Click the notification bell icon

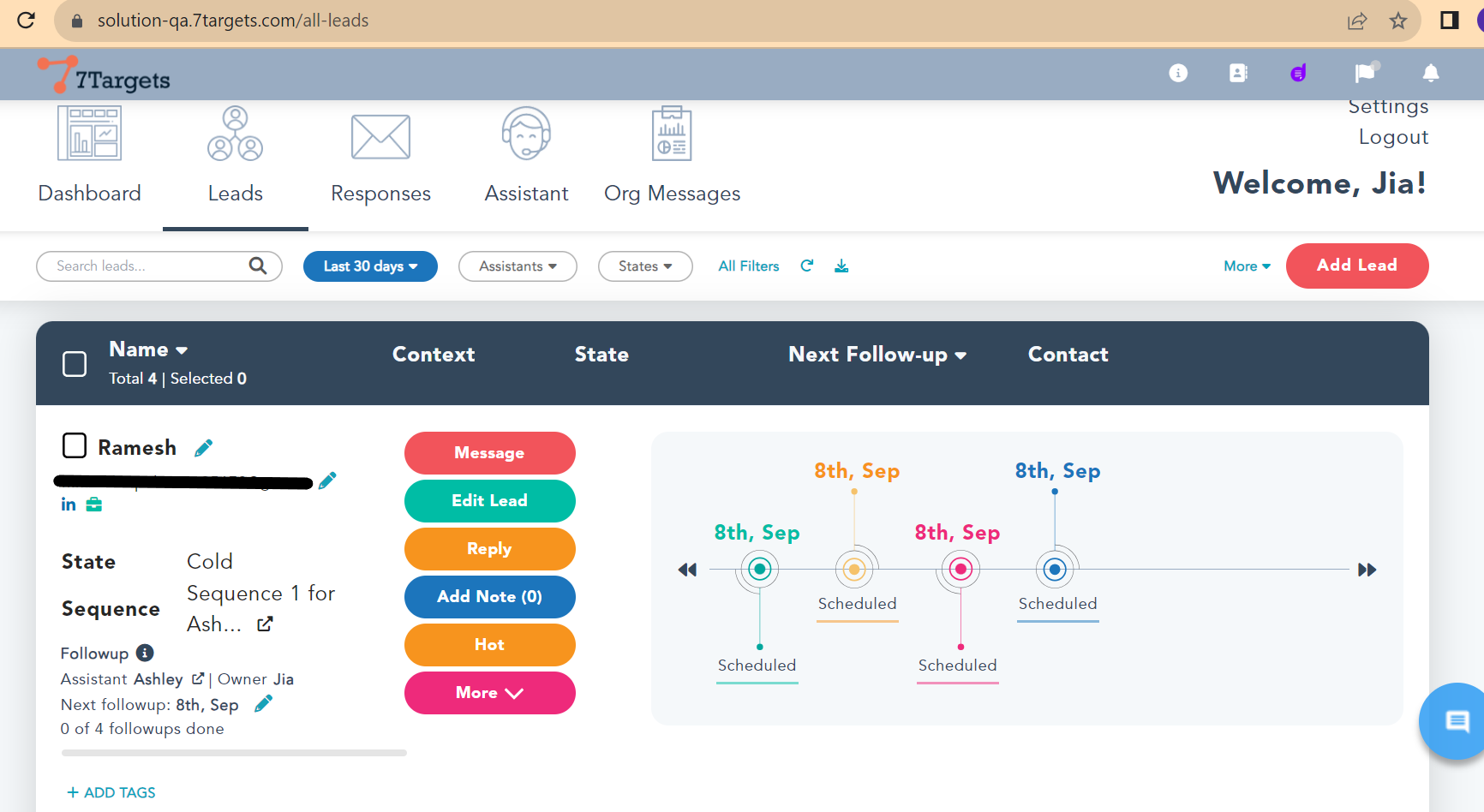click(1430, 74)
